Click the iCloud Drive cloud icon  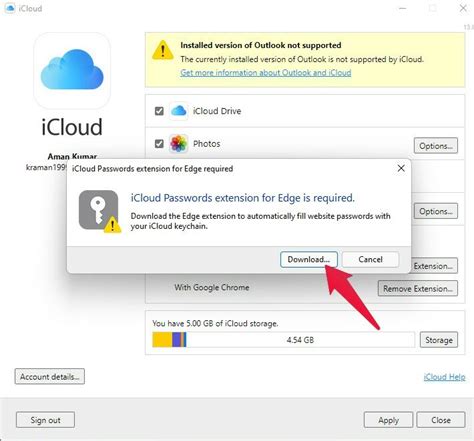tap(179, 111)
